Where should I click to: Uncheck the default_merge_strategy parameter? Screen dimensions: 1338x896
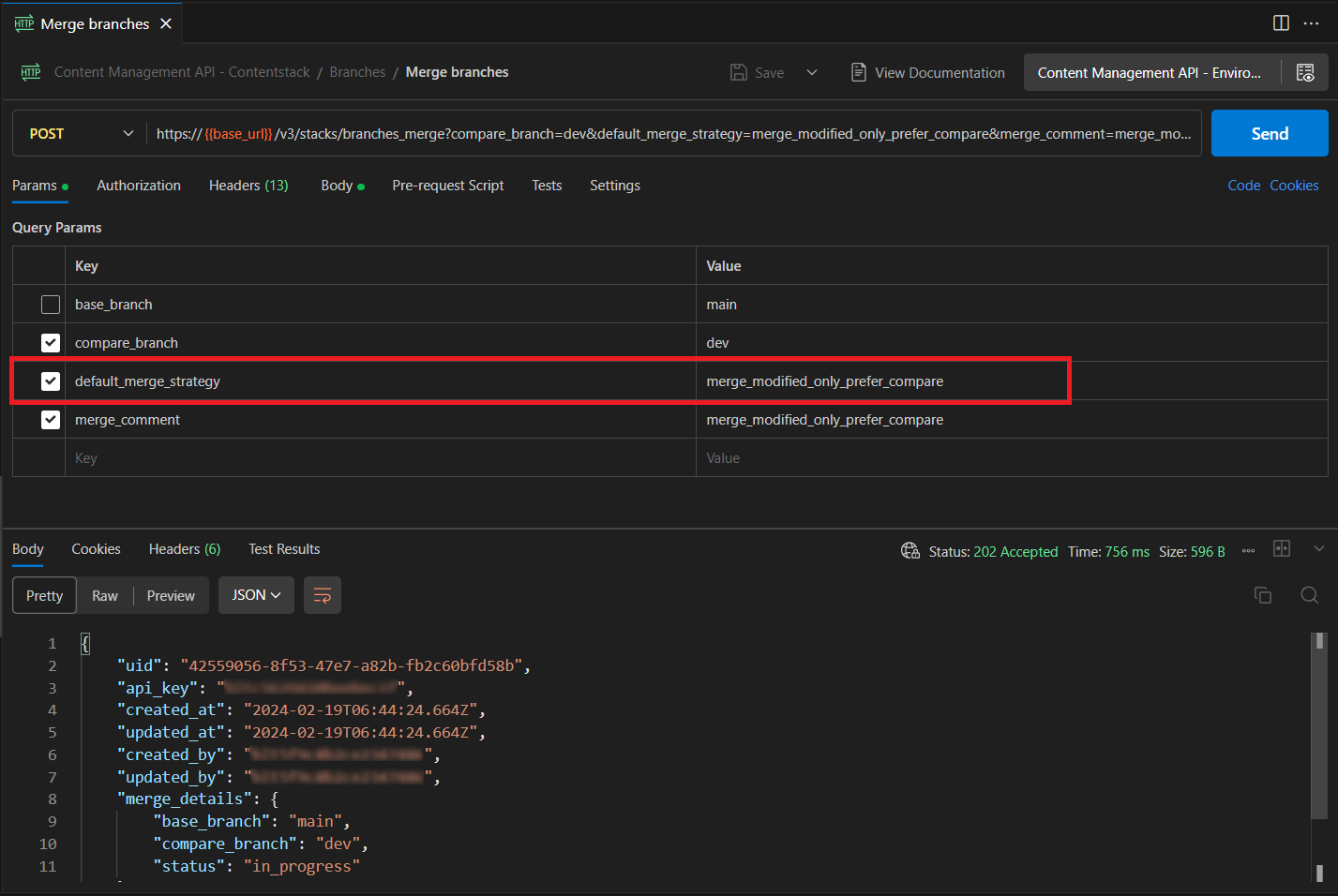[51, 381]
